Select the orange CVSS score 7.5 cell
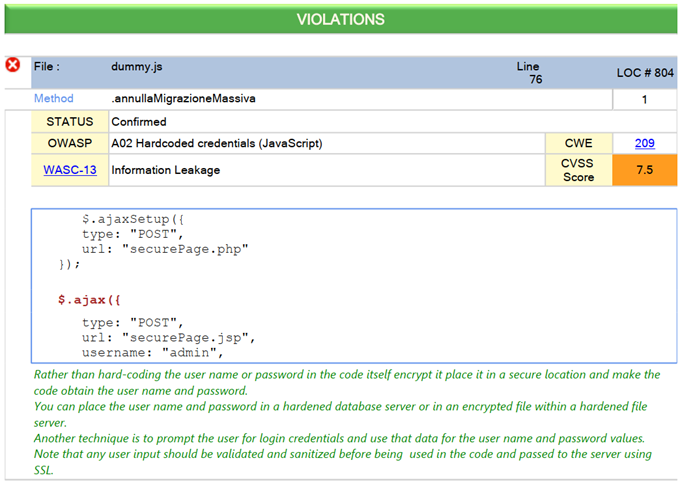The height and width of the screenshot is (484, 682). [644, 170]
